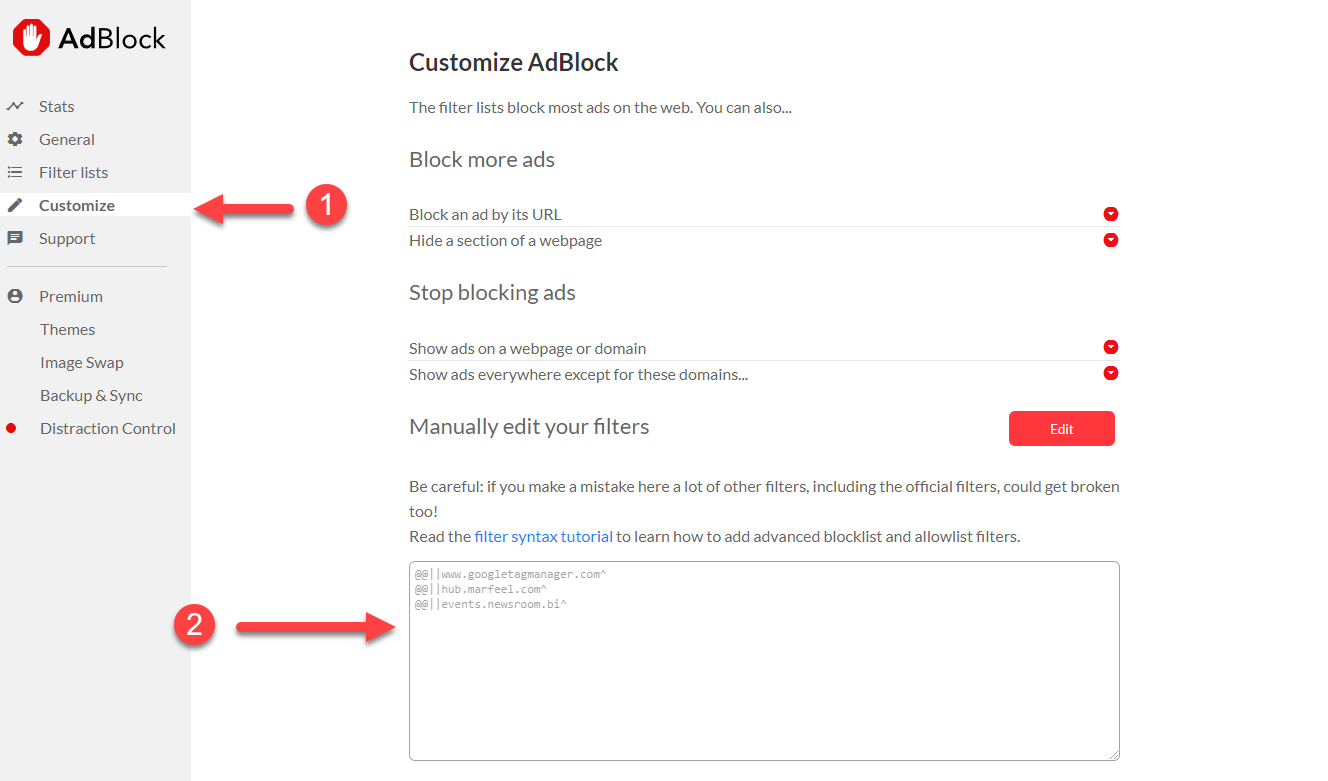Click the Filter lists list icon

pyautogui.click(x=18, y=172)
